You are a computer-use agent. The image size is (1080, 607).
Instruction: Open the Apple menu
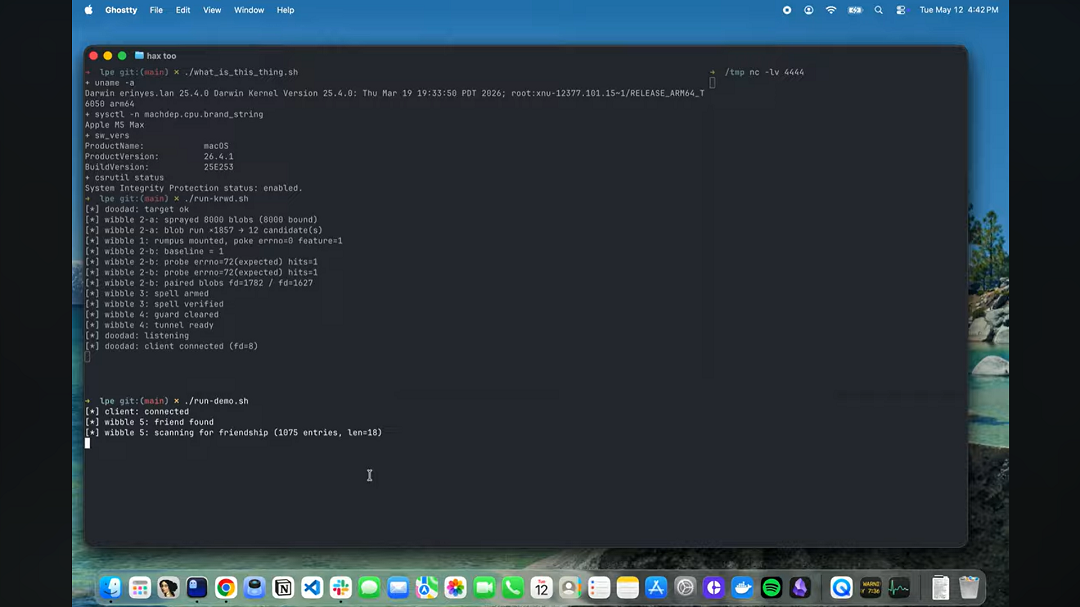(x=89, y=10)
